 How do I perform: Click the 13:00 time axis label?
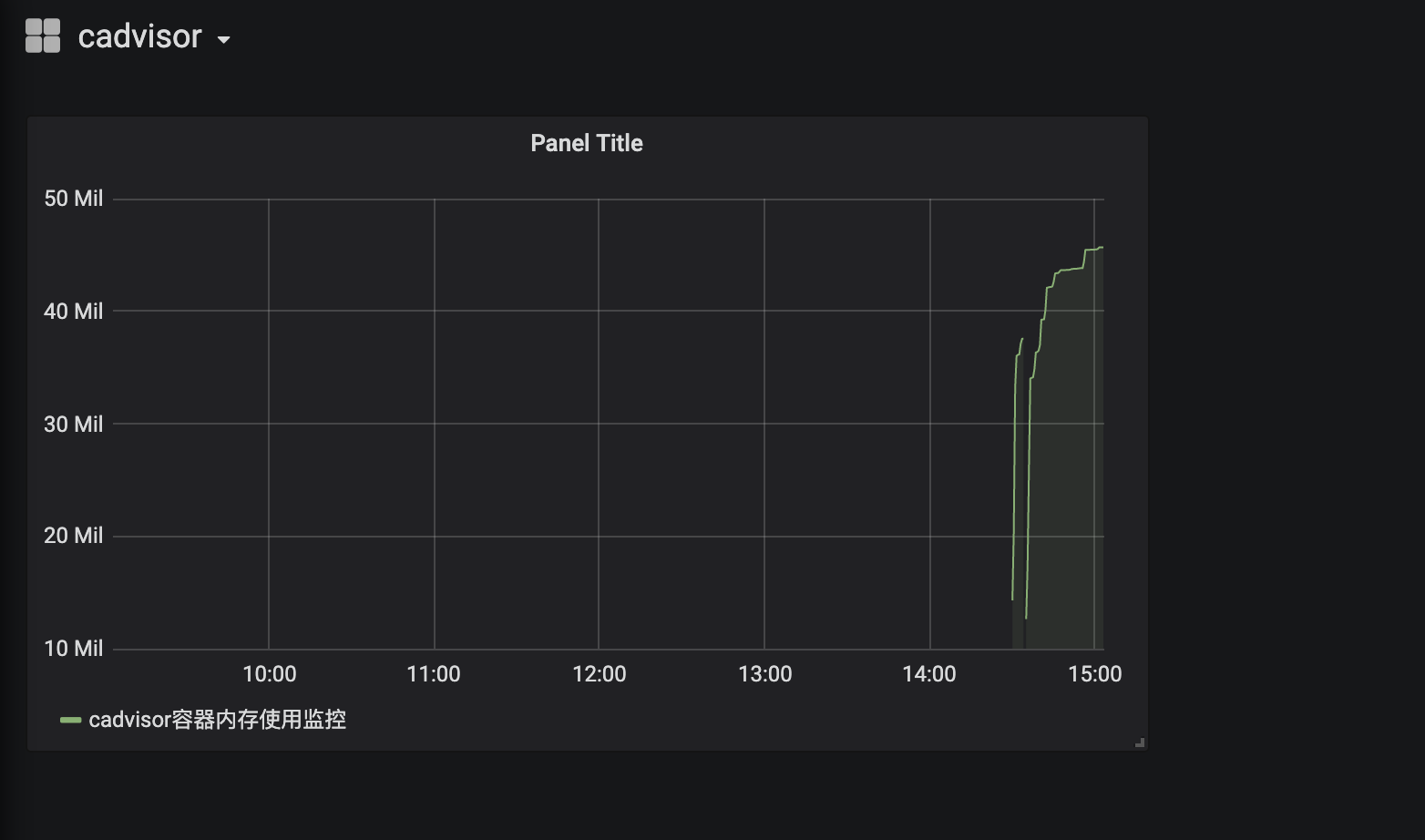pos(765,674)
